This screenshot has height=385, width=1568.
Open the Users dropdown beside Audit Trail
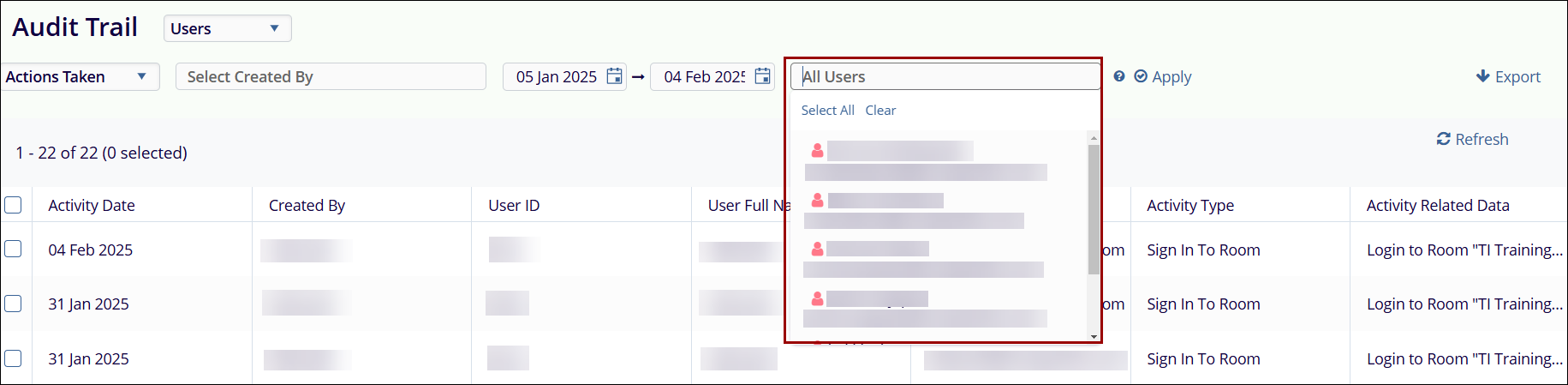(227, 28)
